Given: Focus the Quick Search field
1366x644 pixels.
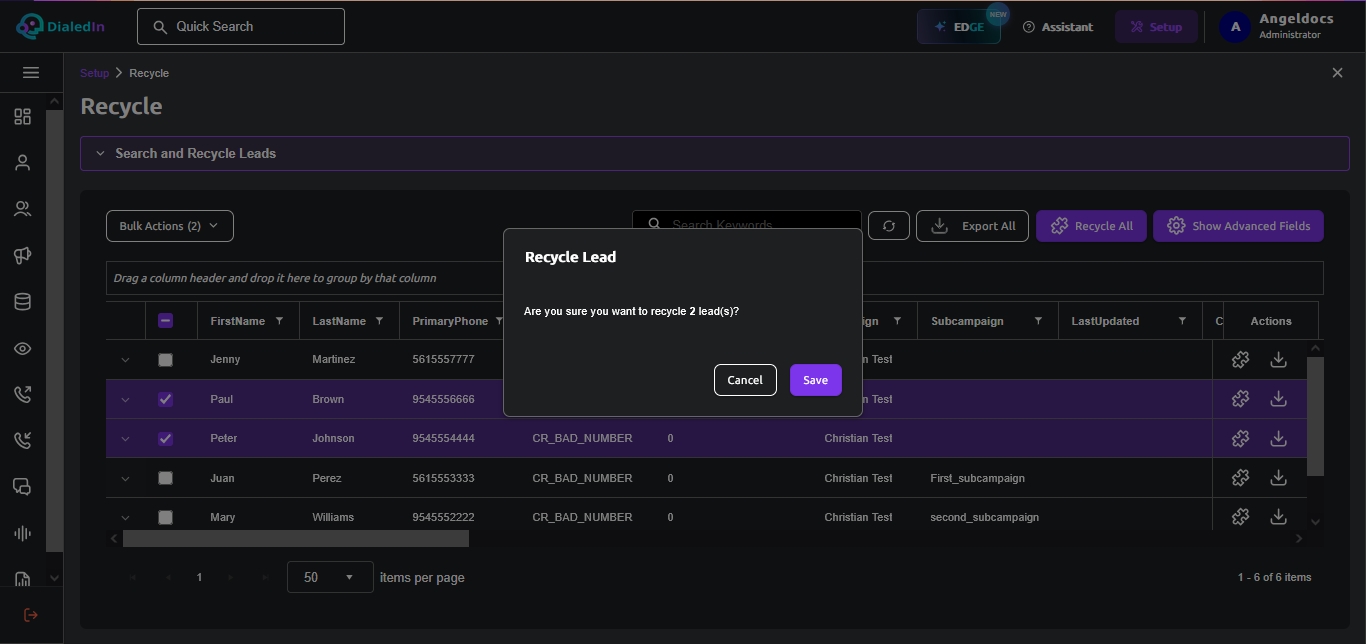Looking at the screenshot, I should [241, 27].
